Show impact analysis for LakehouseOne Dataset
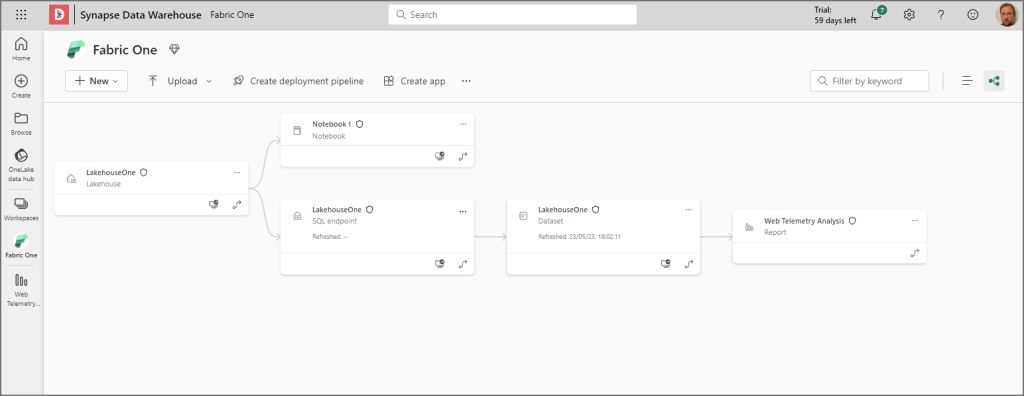This screenshot has width=1024, height=396. point(666,264)
